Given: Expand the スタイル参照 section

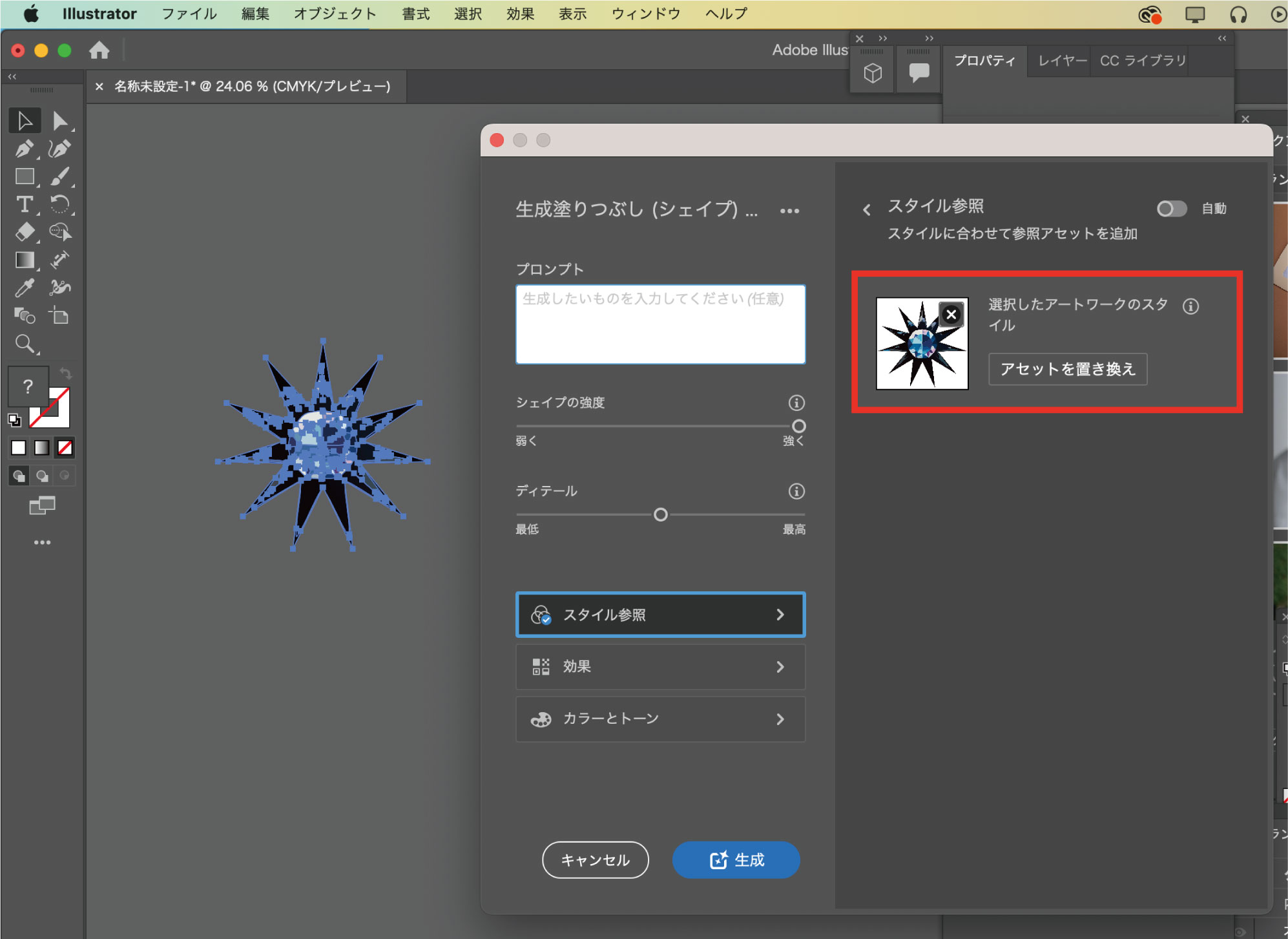Looking at the screenshot, I should [660, 615].
